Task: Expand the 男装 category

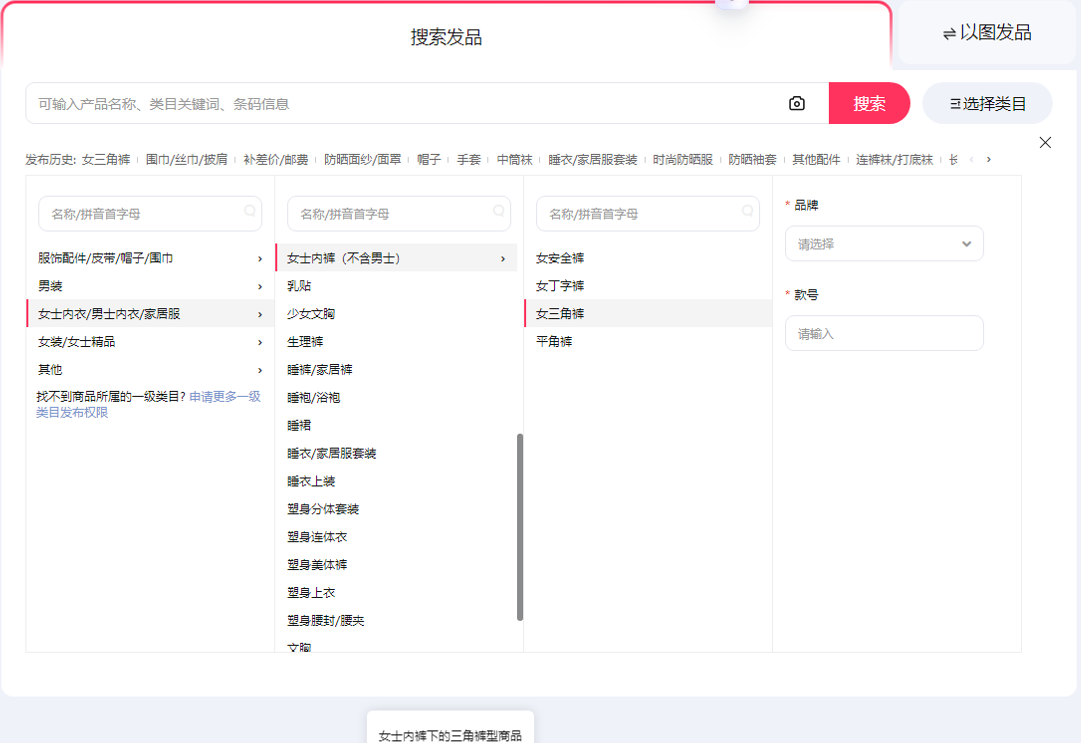Action: point(150,286)
